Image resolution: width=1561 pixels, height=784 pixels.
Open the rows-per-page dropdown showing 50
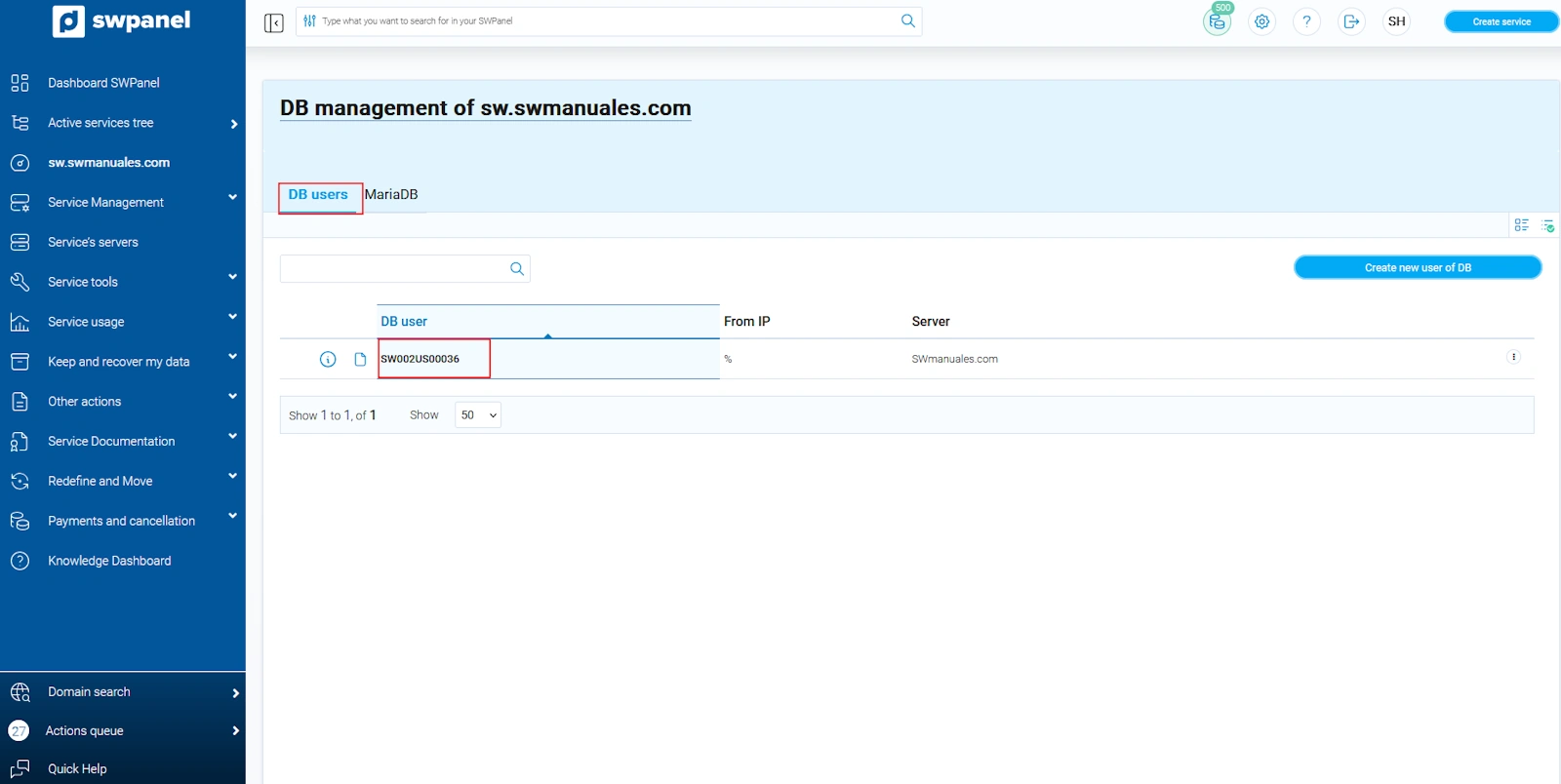(478, 415)
